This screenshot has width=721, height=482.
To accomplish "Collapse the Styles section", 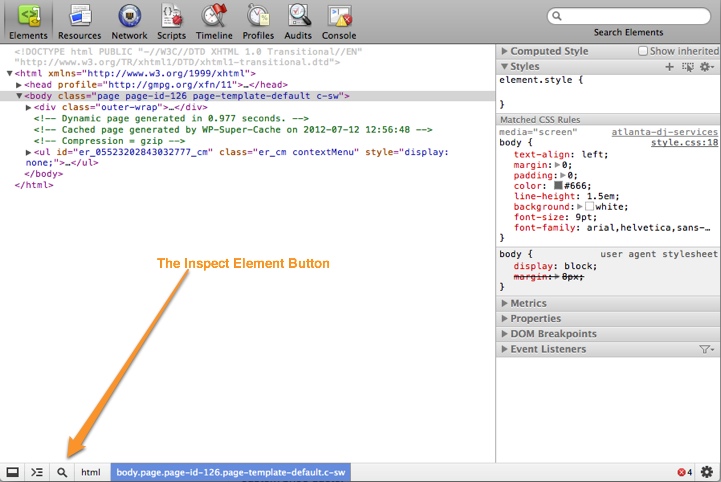I will tap(504, 67).
